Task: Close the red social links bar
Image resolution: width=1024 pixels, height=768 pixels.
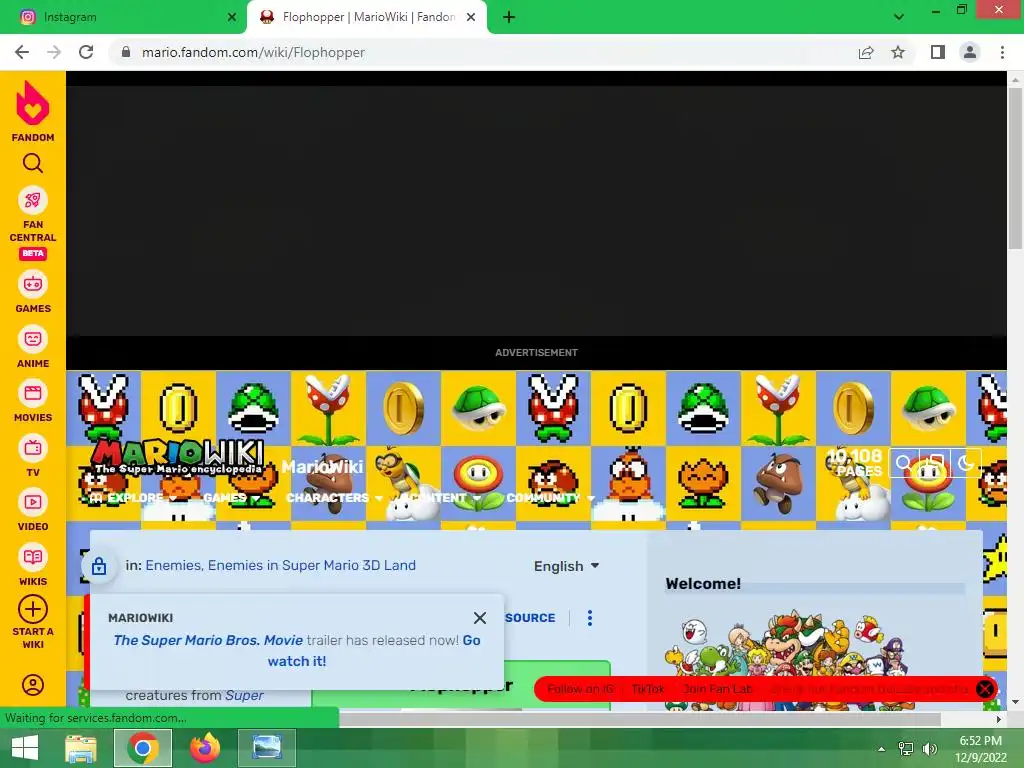Action: (x=985, y=688)
